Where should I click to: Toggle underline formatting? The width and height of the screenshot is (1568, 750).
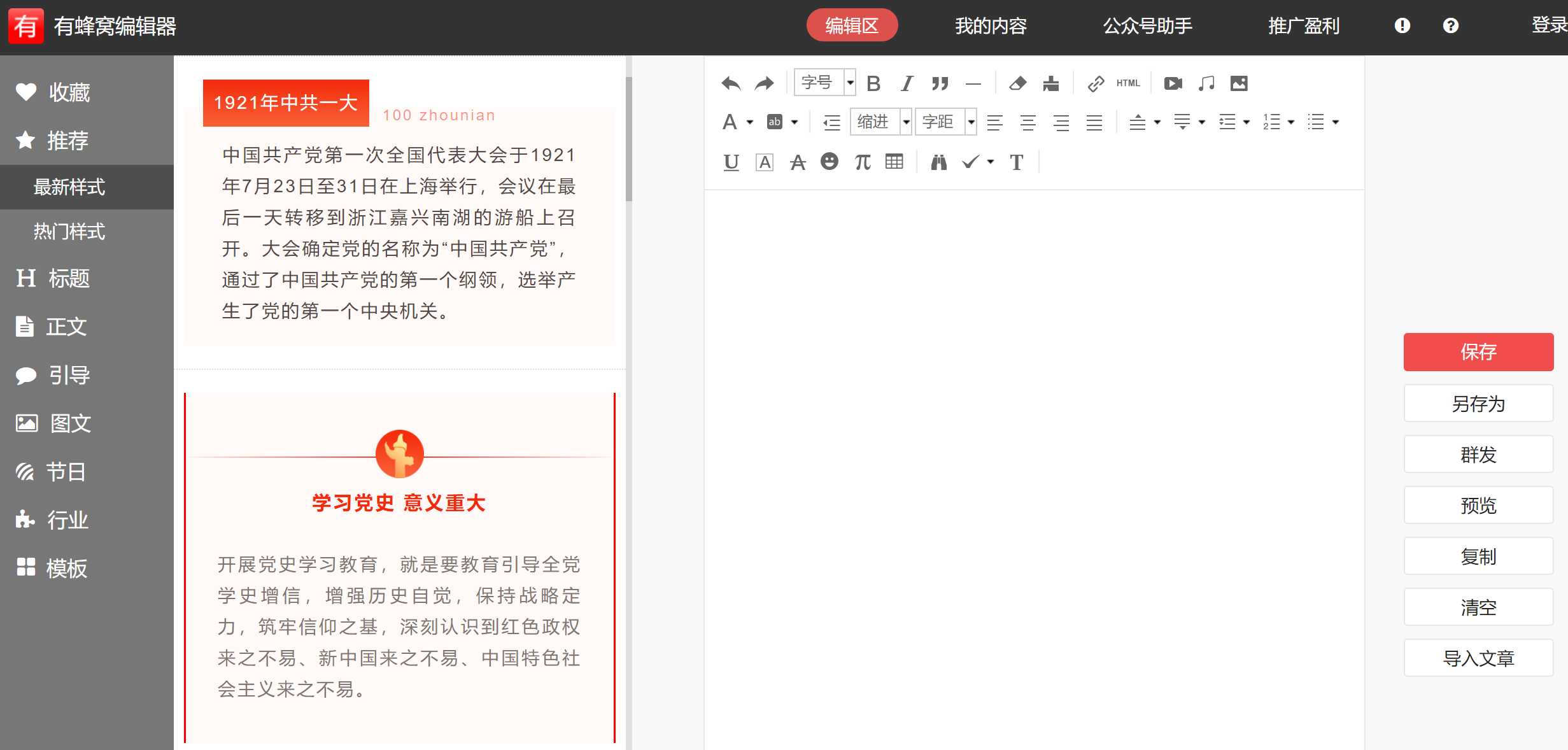coord(731,162)
